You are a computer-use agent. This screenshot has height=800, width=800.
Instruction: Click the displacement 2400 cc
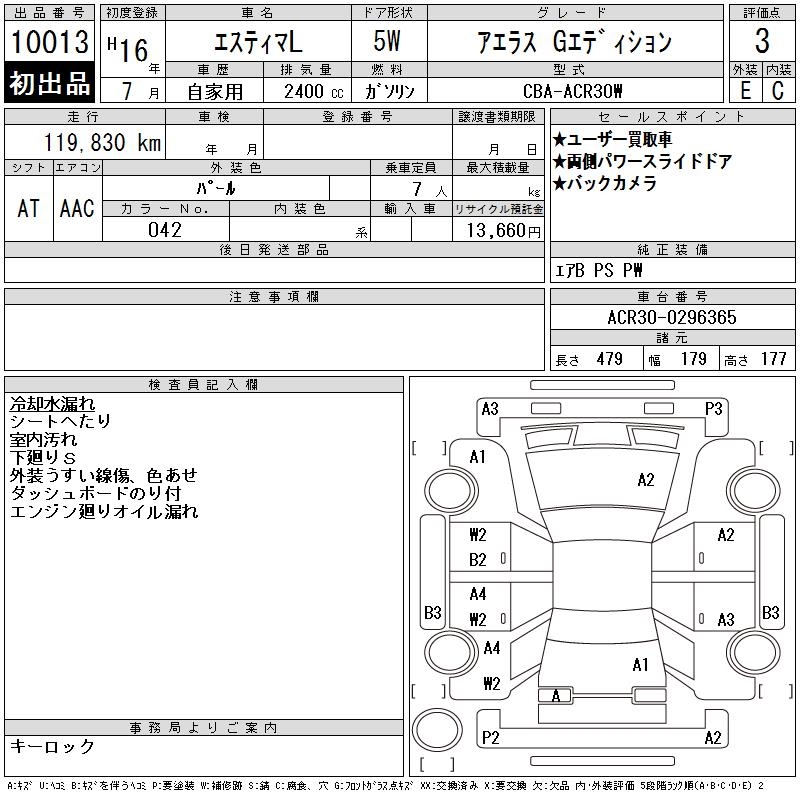[313, 92]
